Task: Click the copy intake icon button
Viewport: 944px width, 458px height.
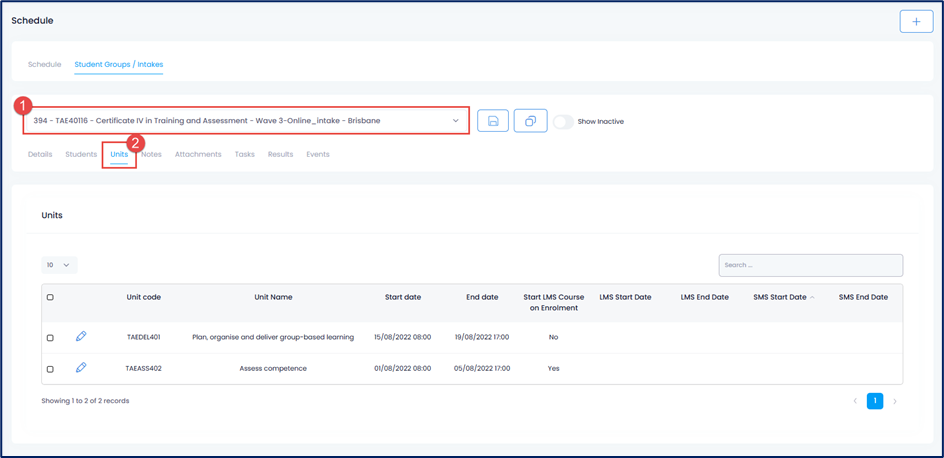Action: click(x=530, y=121)
